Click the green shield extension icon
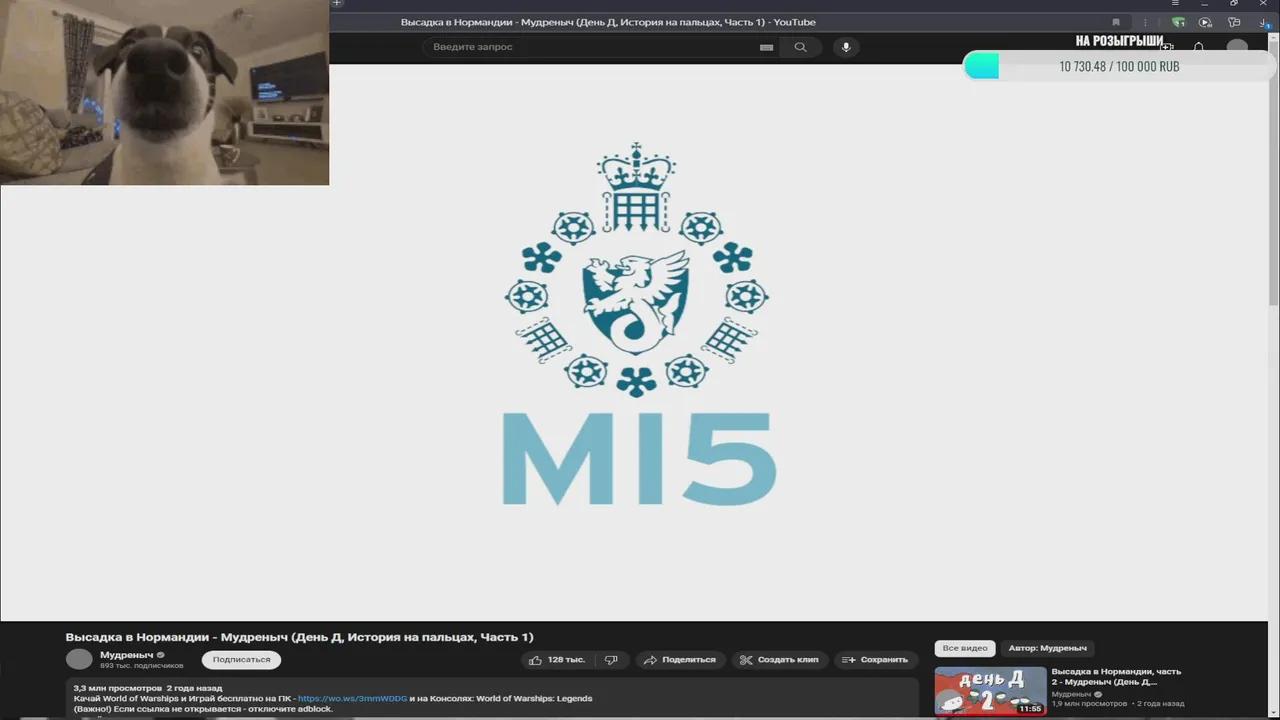This screenshot has width=1280, height=720. click(x=1178, y=22)
